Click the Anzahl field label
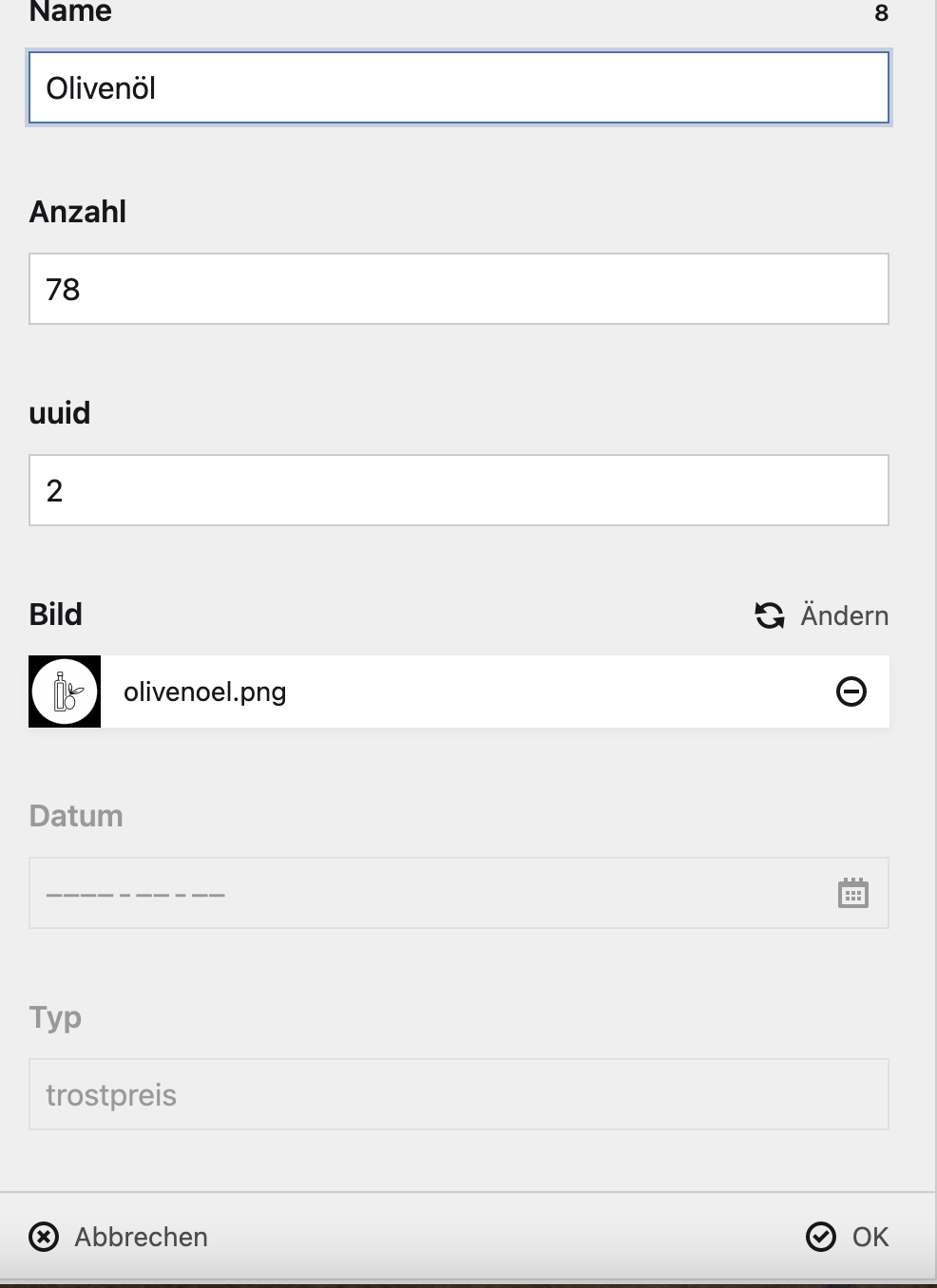 click(x=78, y=212)
